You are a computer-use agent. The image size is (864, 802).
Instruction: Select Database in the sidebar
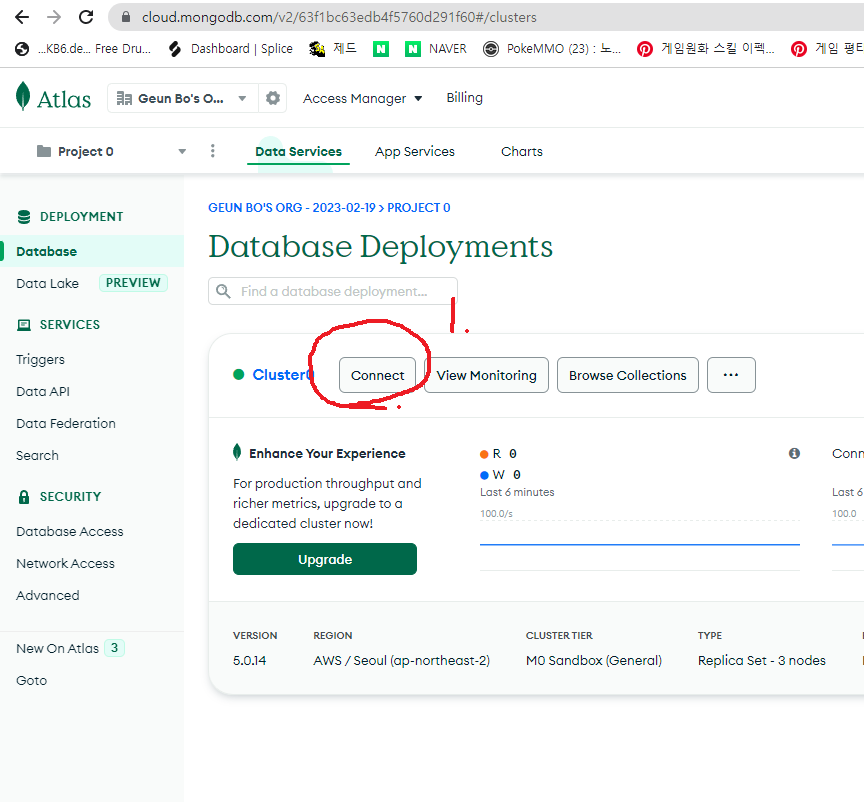[91, 251]
